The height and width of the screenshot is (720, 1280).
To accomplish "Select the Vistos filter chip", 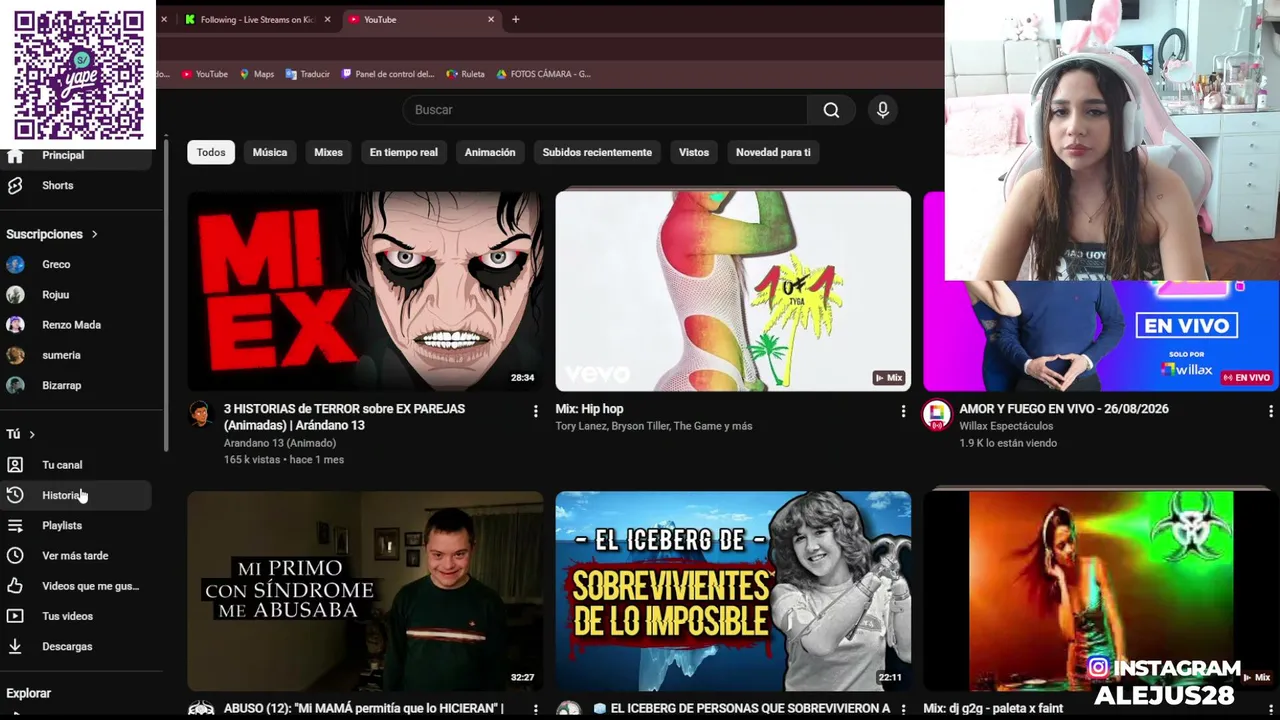I will pyautogui.click(x=694, y=152).
